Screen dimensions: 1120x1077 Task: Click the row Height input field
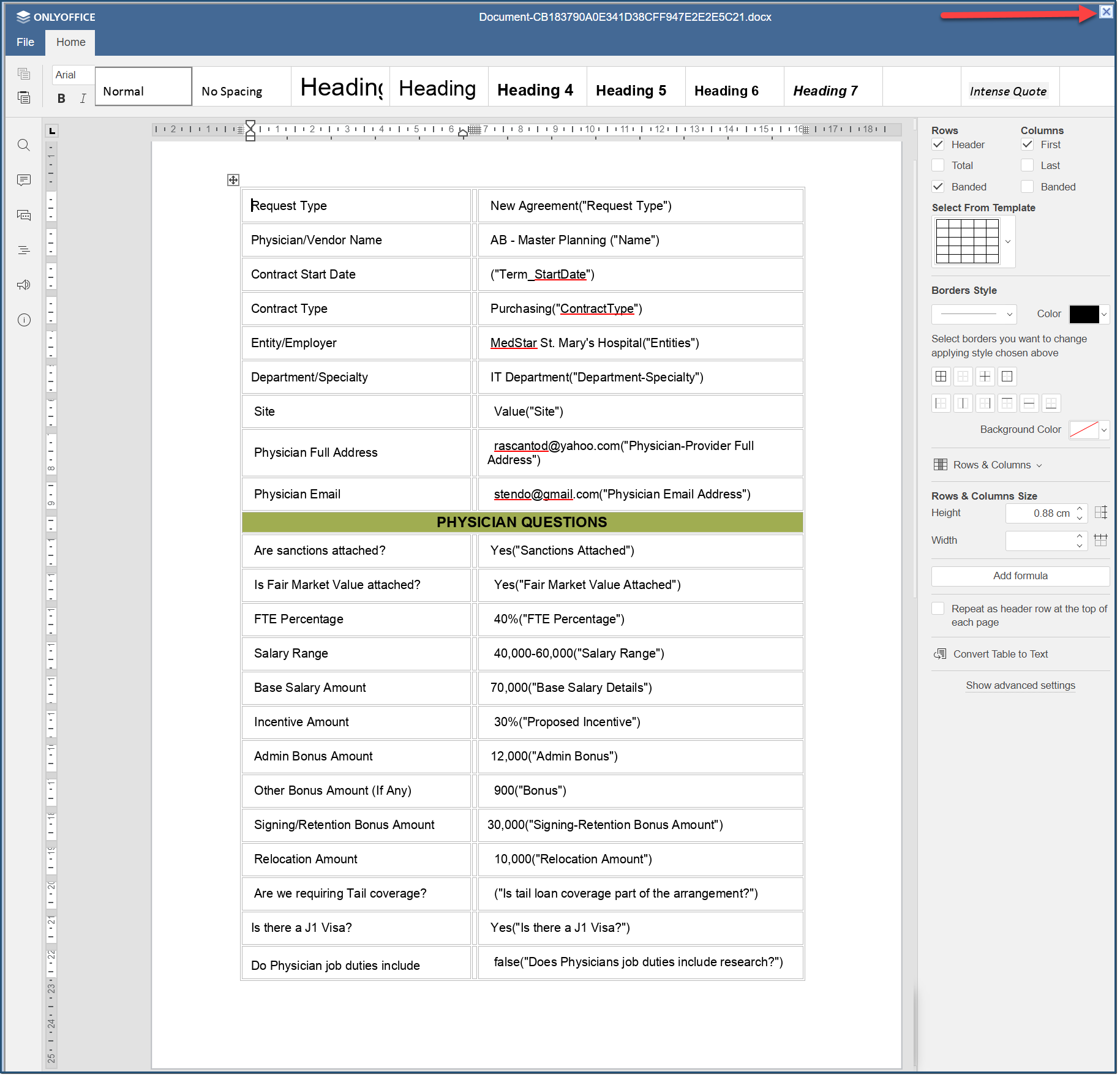[x=1040, y=513]
